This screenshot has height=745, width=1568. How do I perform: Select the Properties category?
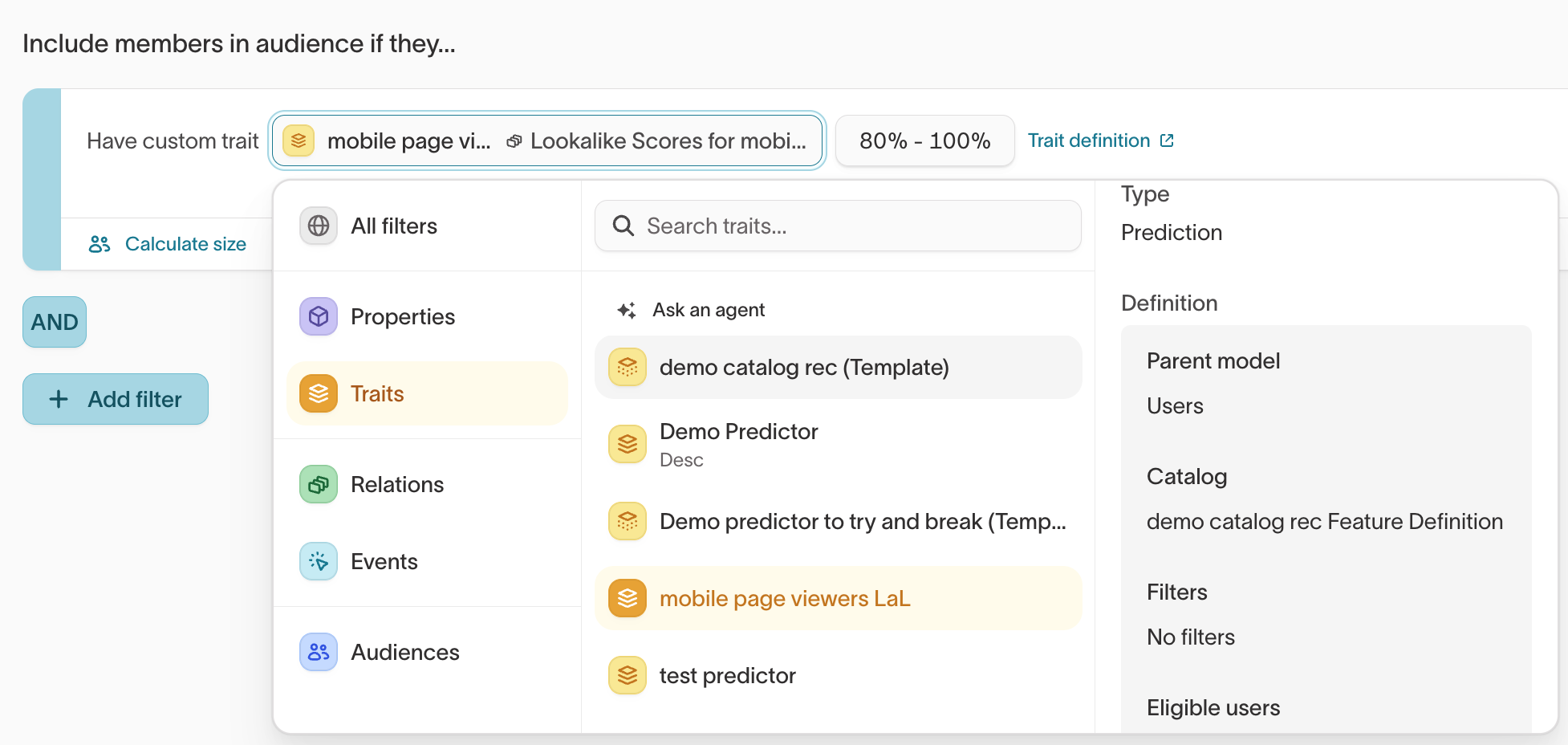coord(427,316)
